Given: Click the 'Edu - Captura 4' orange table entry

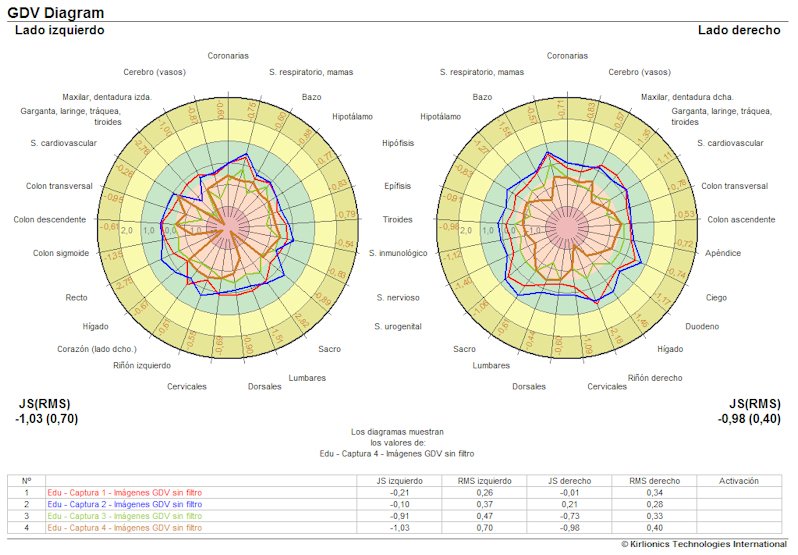Looking at the screenshot, I should point(124,527).
